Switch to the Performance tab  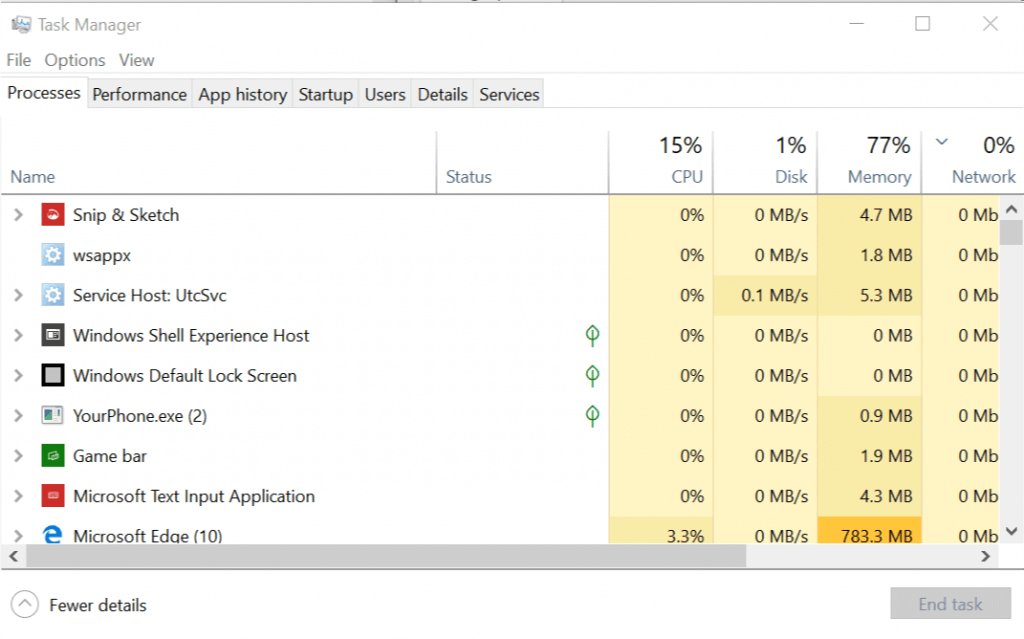click(x=140, y=95)
